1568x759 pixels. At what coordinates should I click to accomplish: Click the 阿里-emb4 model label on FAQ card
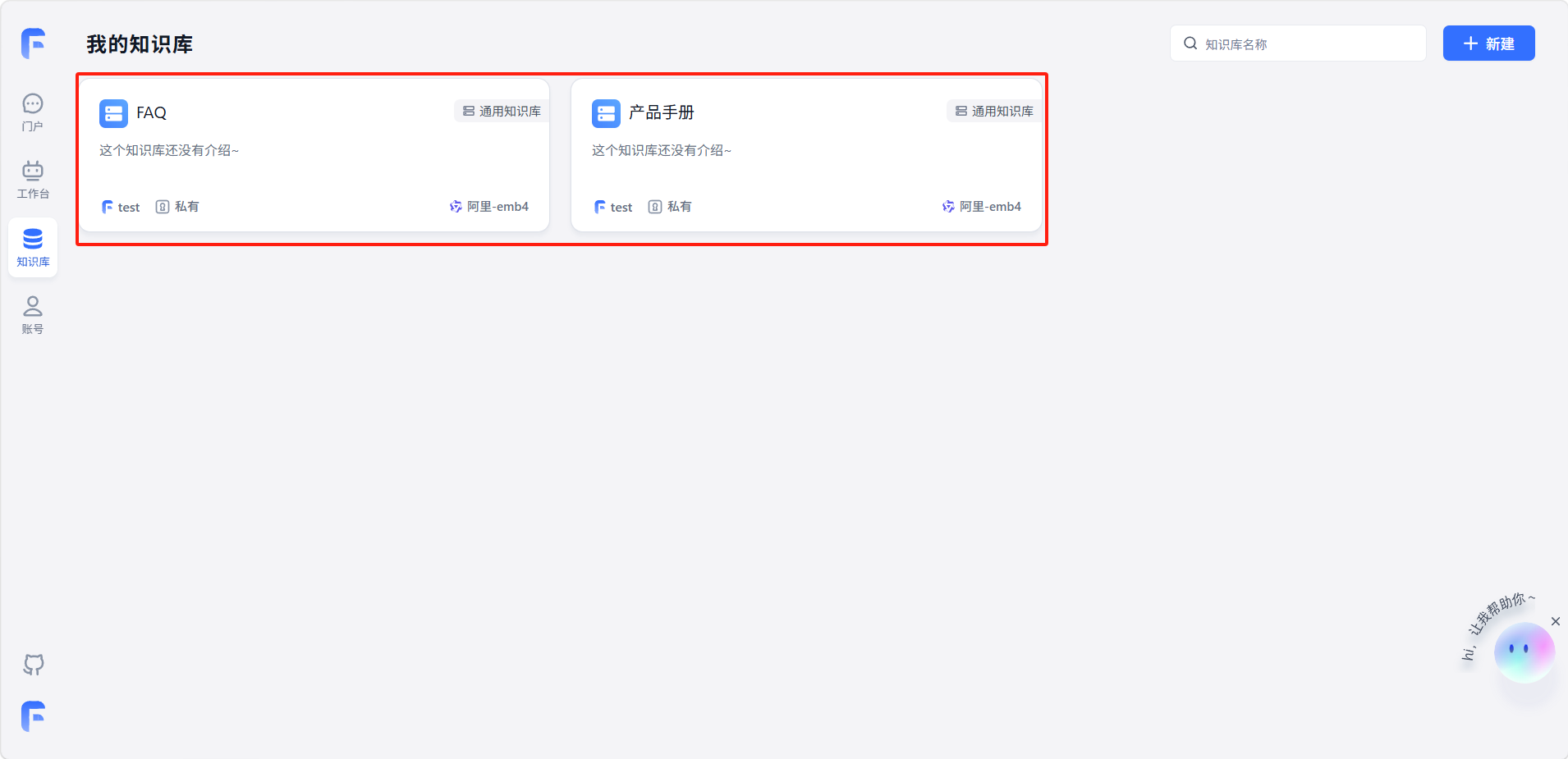(x=489, y=207)
